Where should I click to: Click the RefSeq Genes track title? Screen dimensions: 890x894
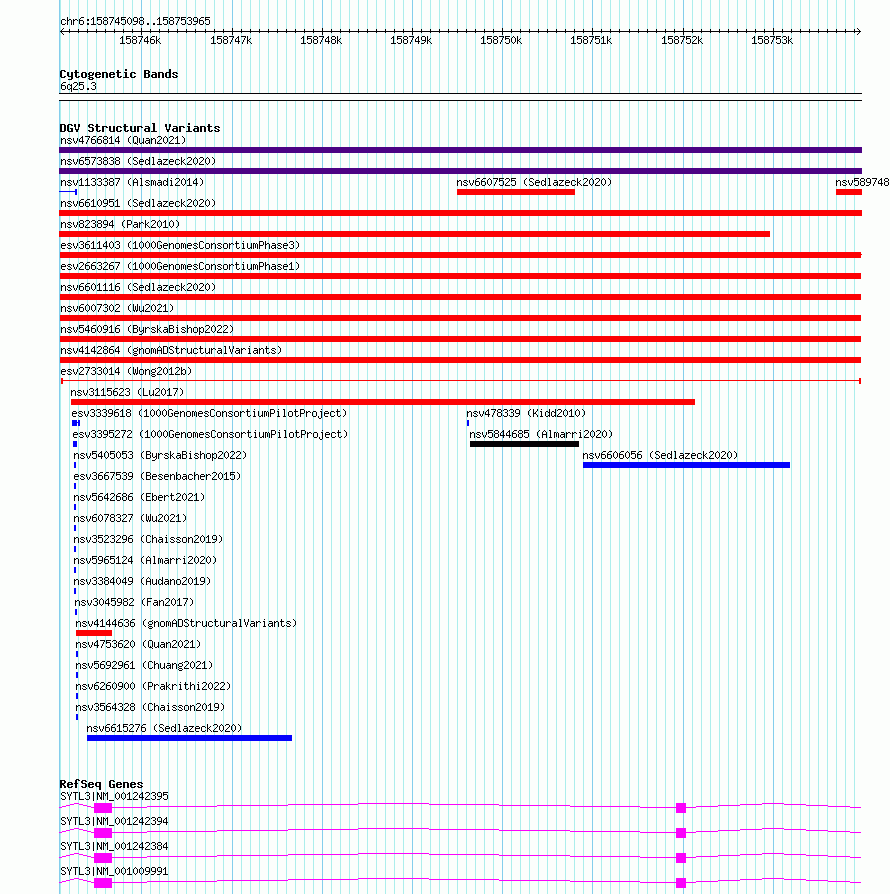[x=101, y=784]
